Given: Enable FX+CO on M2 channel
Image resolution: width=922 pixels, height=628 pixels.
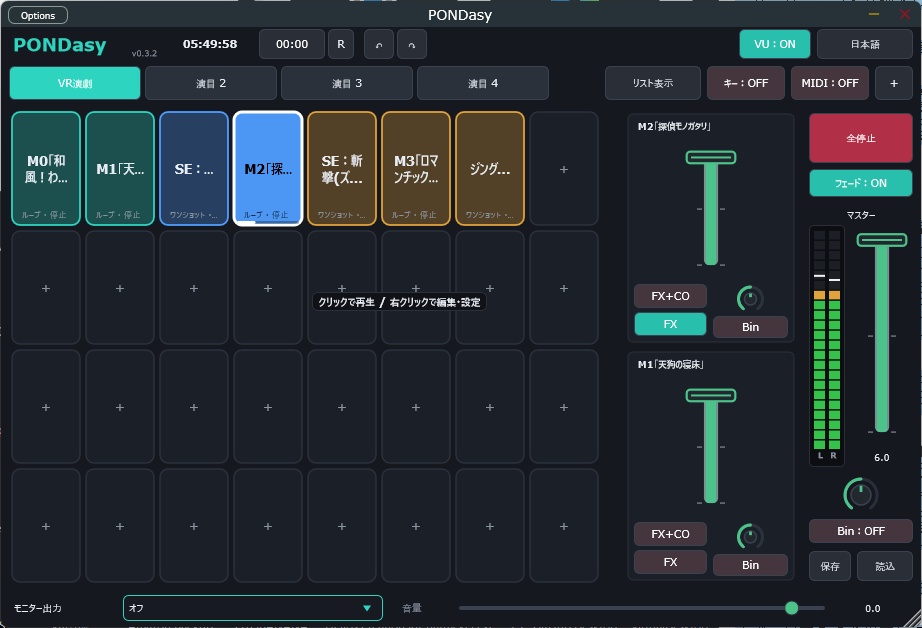Looking at the screenshot, I should pos(670,296).
